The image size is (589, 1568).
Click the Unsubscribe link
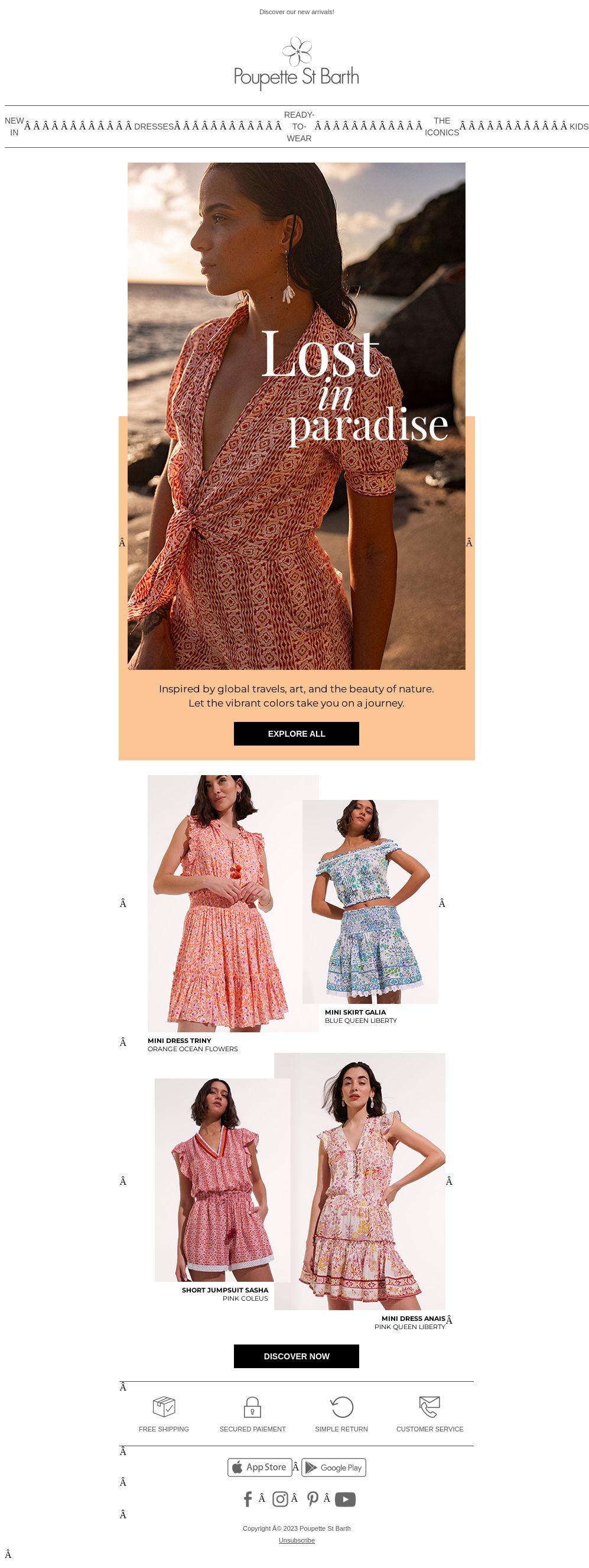click(x=297, y=1540)
